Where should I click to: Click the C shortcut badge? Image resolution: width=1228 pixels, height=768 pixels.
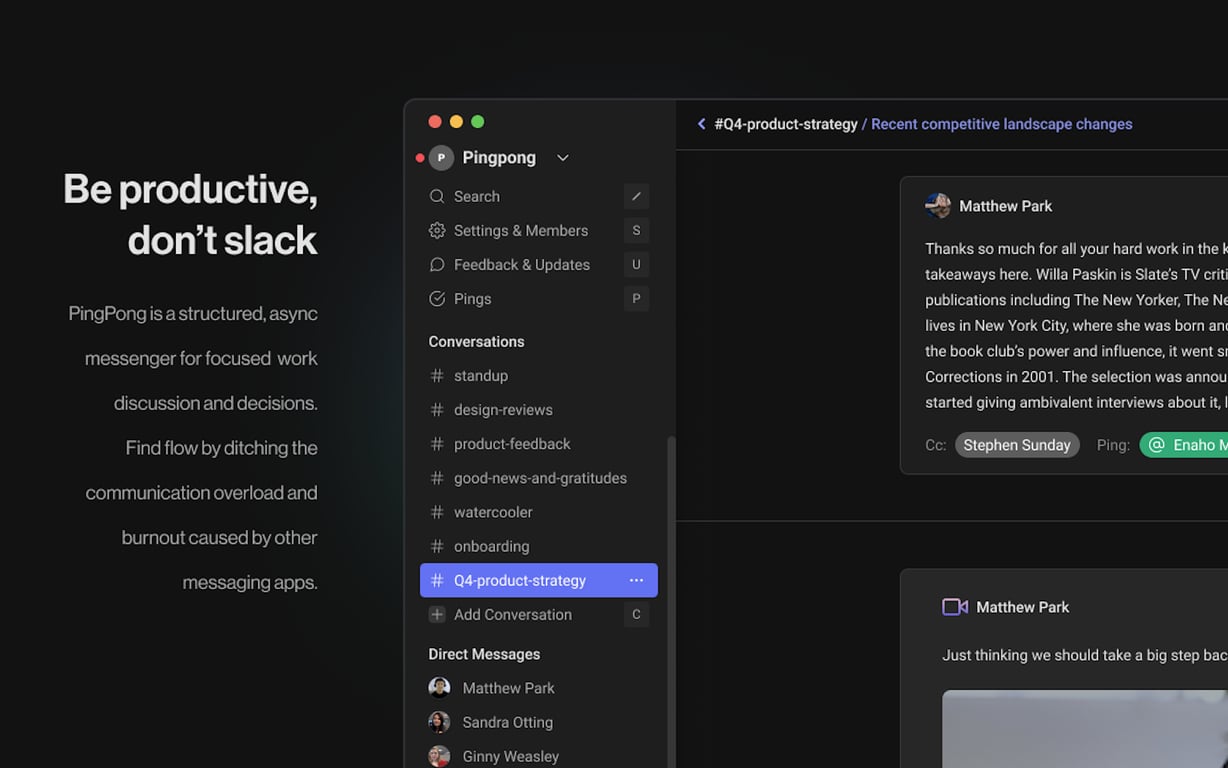pos(636,615)
